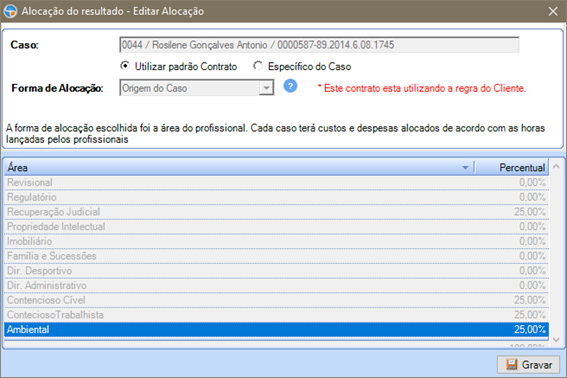This screenshot has width=567, height=378.
Task: Click the 25,00% value of Recuperação Judicial
Action: pos(530,212)
